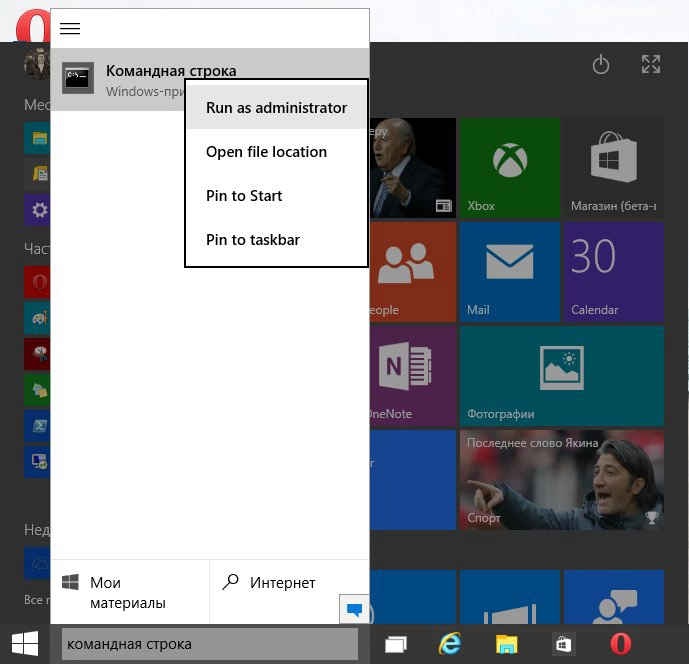Click the Task View taskbar icon
This screenshot has height=664, width=689.
396,644
